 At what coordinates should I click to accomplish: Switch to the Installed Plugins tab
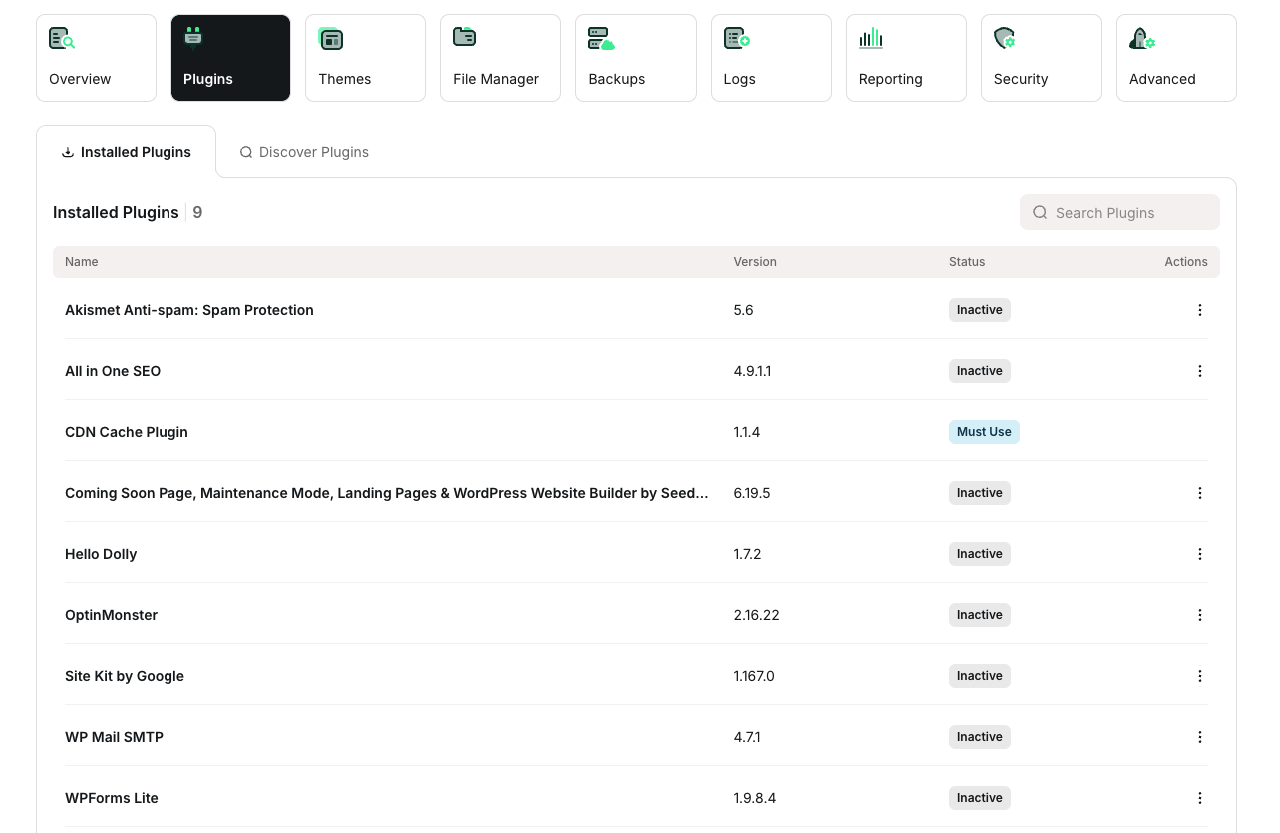click(126, 152)
